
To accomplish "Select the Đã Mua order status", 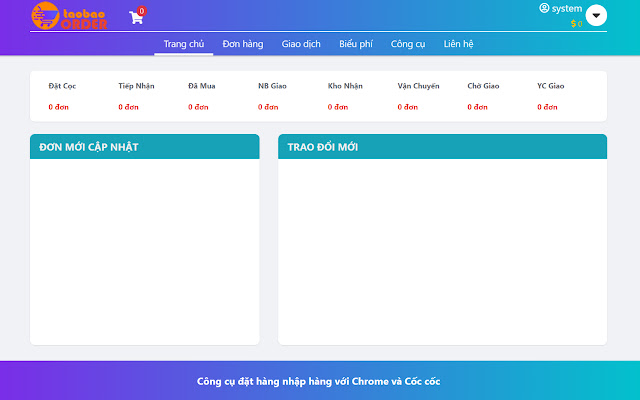I will [x=202, y=86].
